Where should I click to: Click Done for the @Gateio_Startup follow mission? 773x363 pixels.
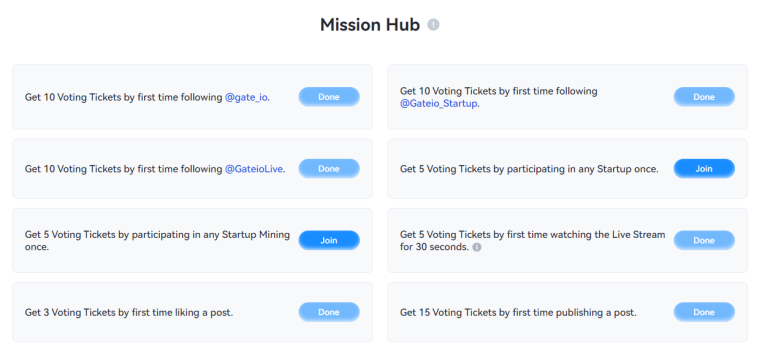click(x=704, y=97)
